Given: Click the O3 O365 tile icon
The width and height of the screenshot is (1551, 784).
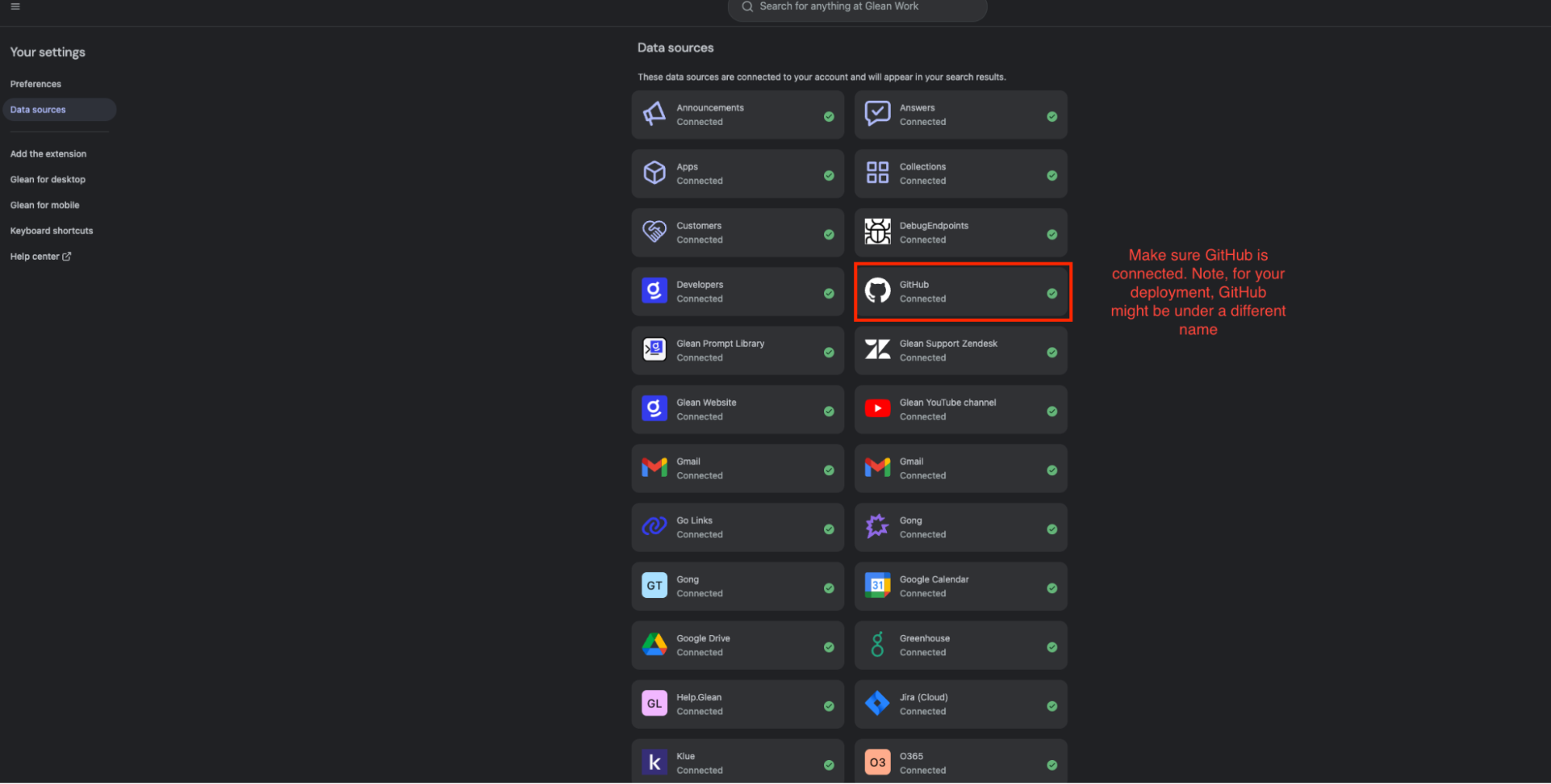Looking at the screenshot, I should tap(878, 762).
